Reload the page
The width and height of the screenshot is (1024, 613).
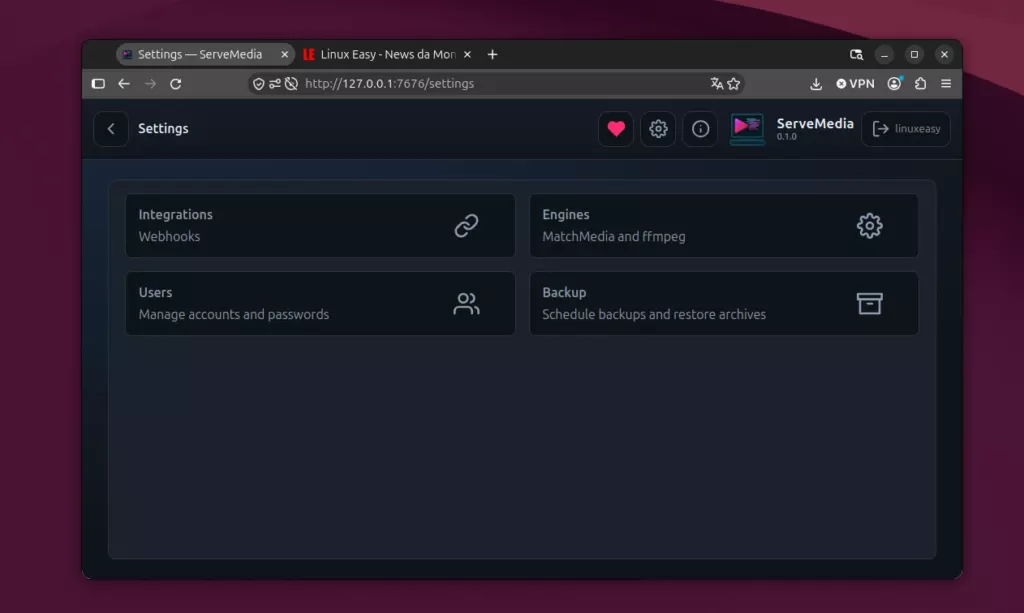tap(176, 84)
